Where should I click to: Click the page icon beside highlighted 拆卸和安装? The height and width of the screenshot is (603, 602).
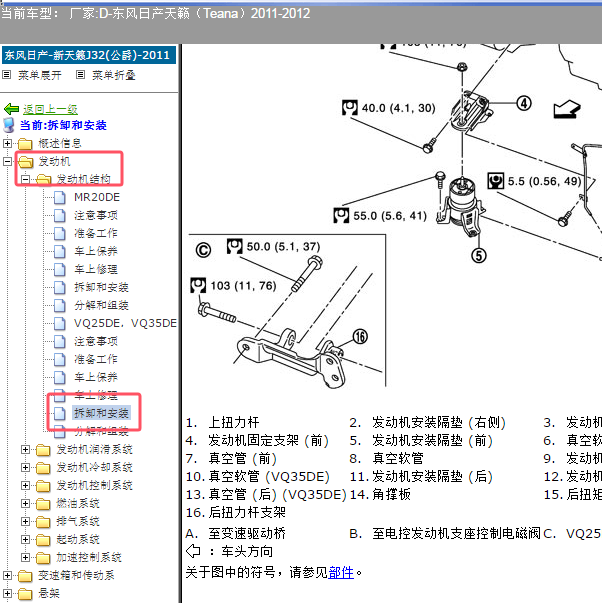coord(60,413)
